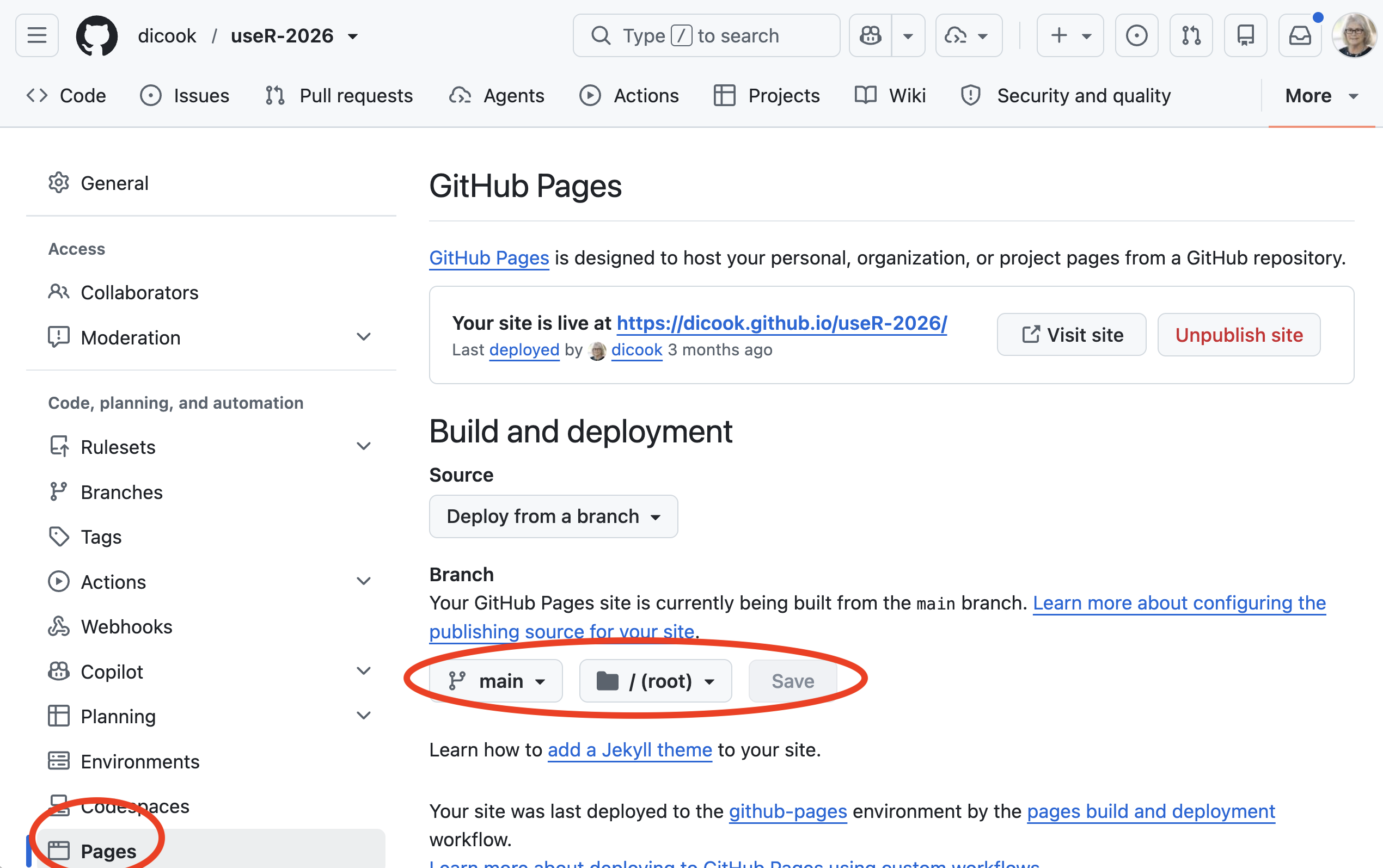Open the notifications inbox icon

point(1300,35)
